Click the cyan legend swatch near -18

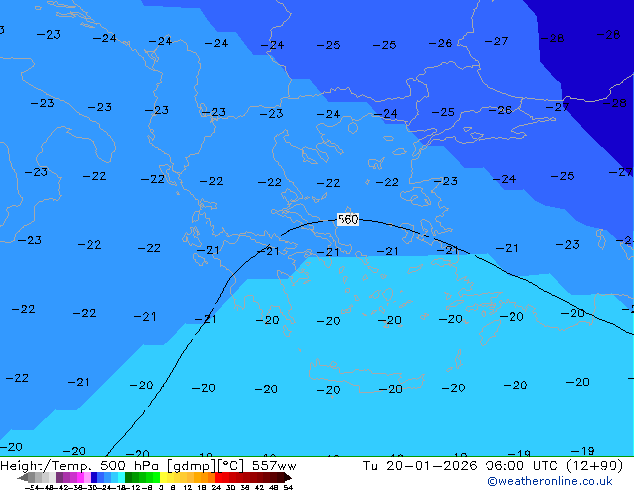coord(122,477)
